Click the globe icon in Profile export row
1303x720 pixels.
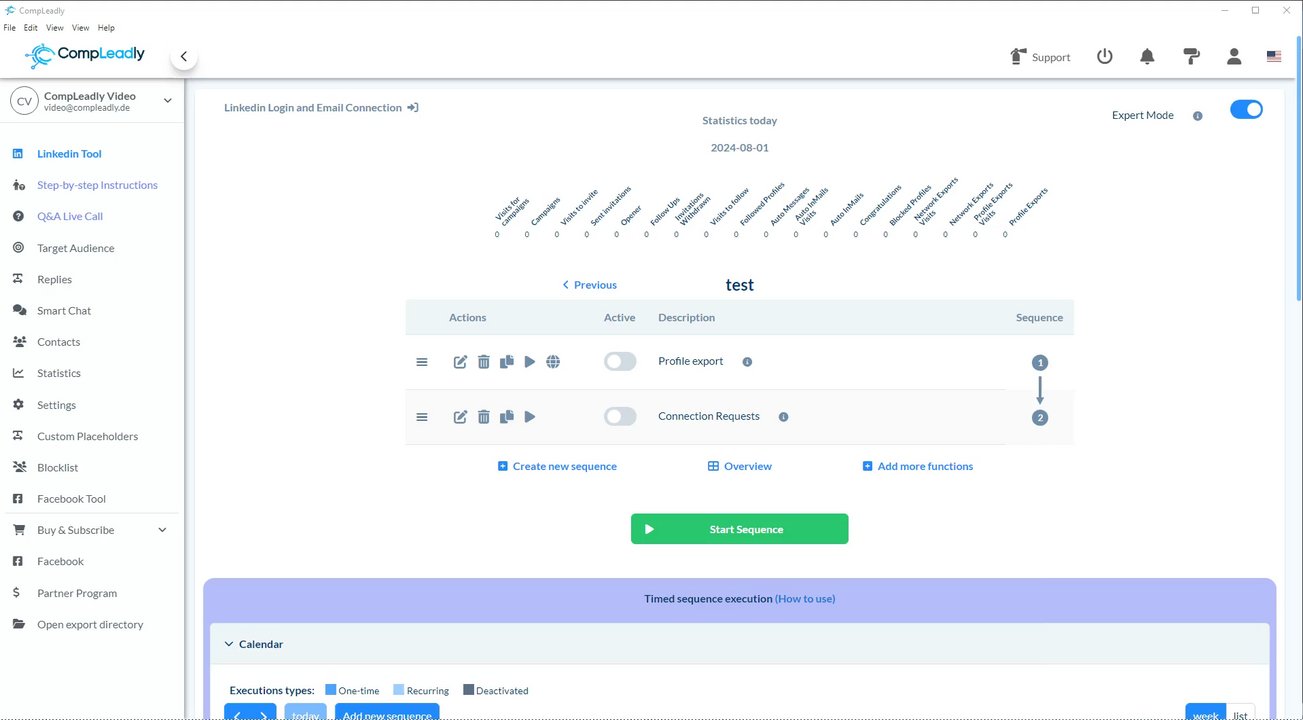[x=553, y=362]
